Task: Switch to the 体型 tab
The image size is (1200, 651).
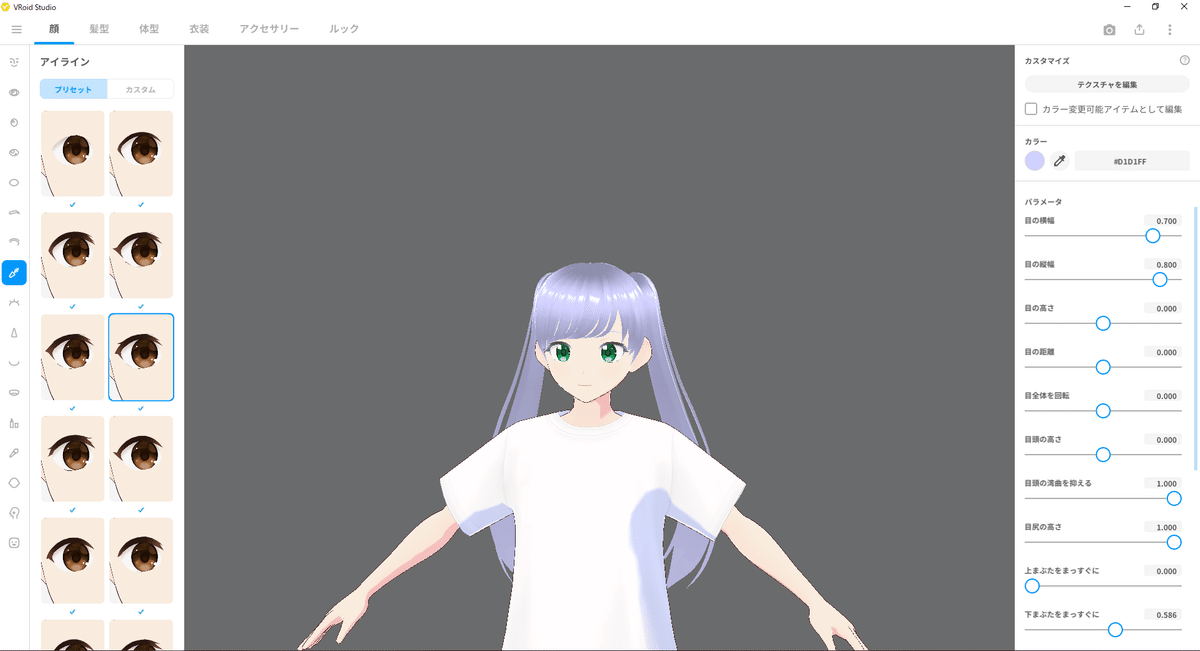Action: tap(149, 29)
